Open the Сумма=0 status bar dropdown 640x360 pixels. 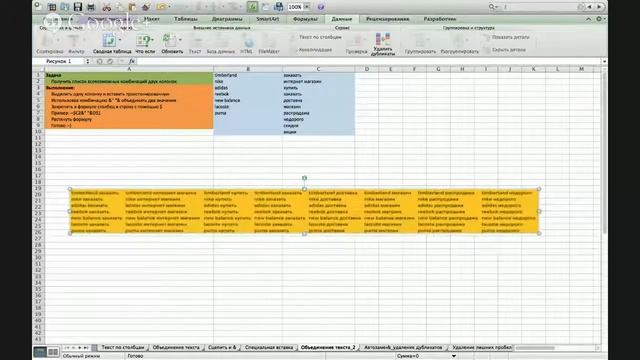[453, 356]
